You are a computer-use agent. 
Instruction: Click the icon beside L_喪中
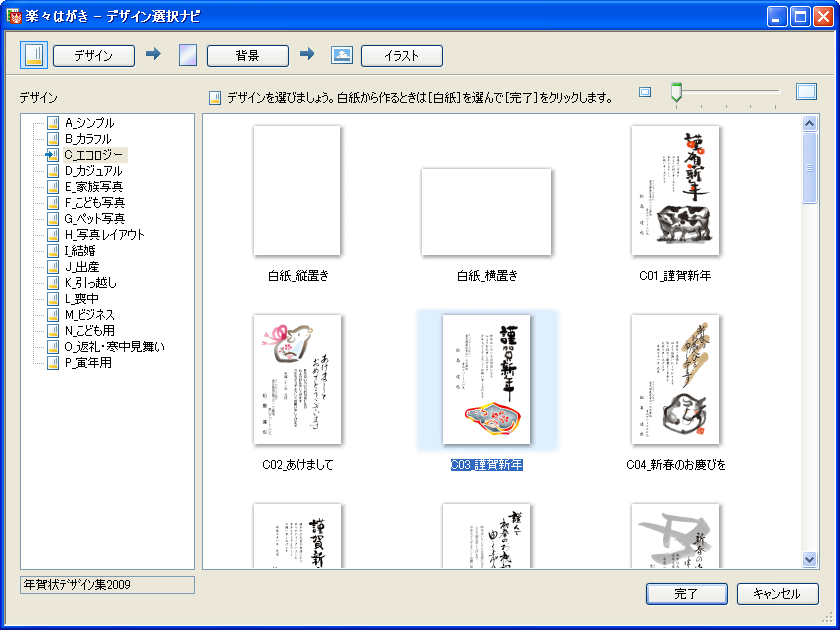point(53,299)
